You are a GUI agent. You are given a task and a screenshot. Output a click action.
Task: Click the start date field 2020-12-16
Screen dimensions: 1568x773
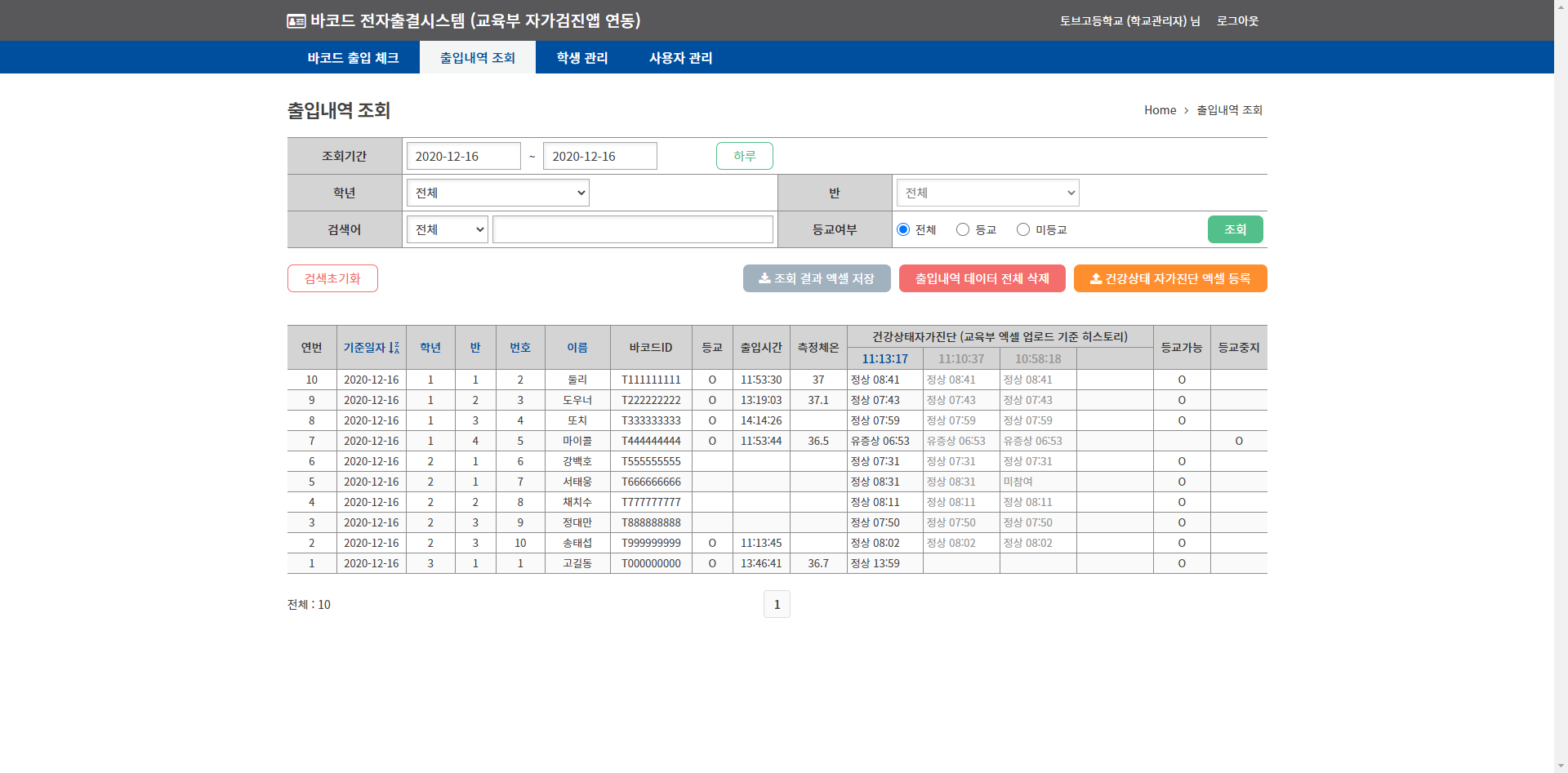[x=463, y=156]
